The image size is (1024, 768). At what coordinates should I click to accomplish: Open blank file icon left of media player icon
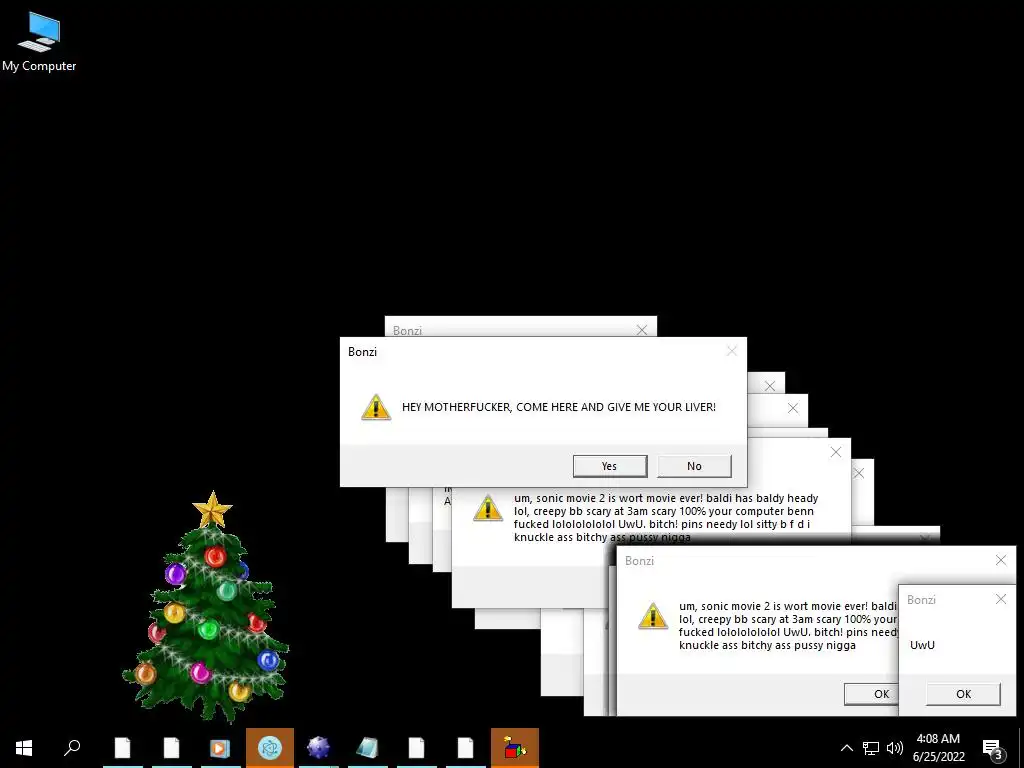click(x=171, y=748)
